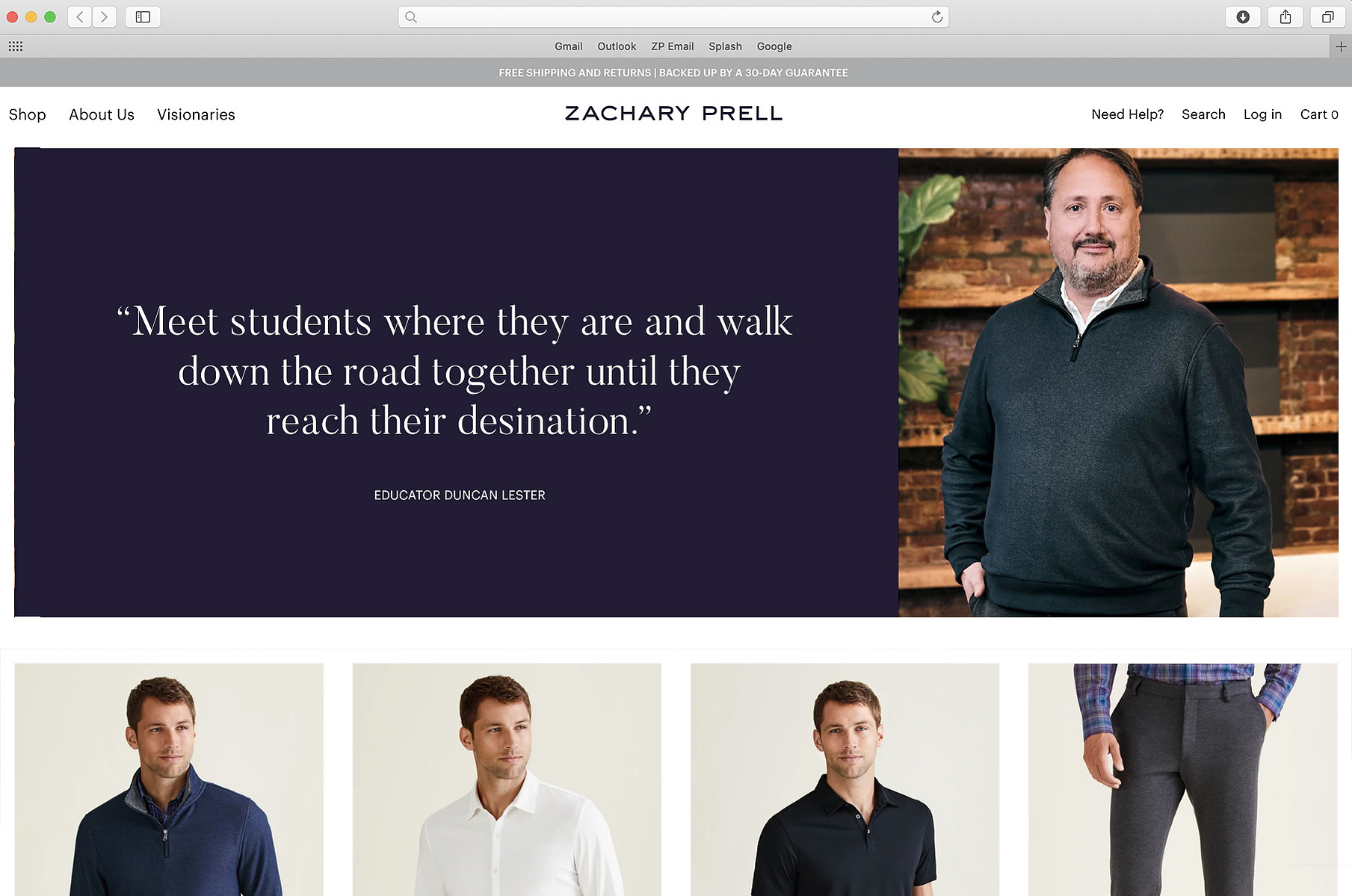Screen dimensions: 1352x896
Task: Select the navy quarter-zip pullover product thumbnail
Action: pos(169,779)
